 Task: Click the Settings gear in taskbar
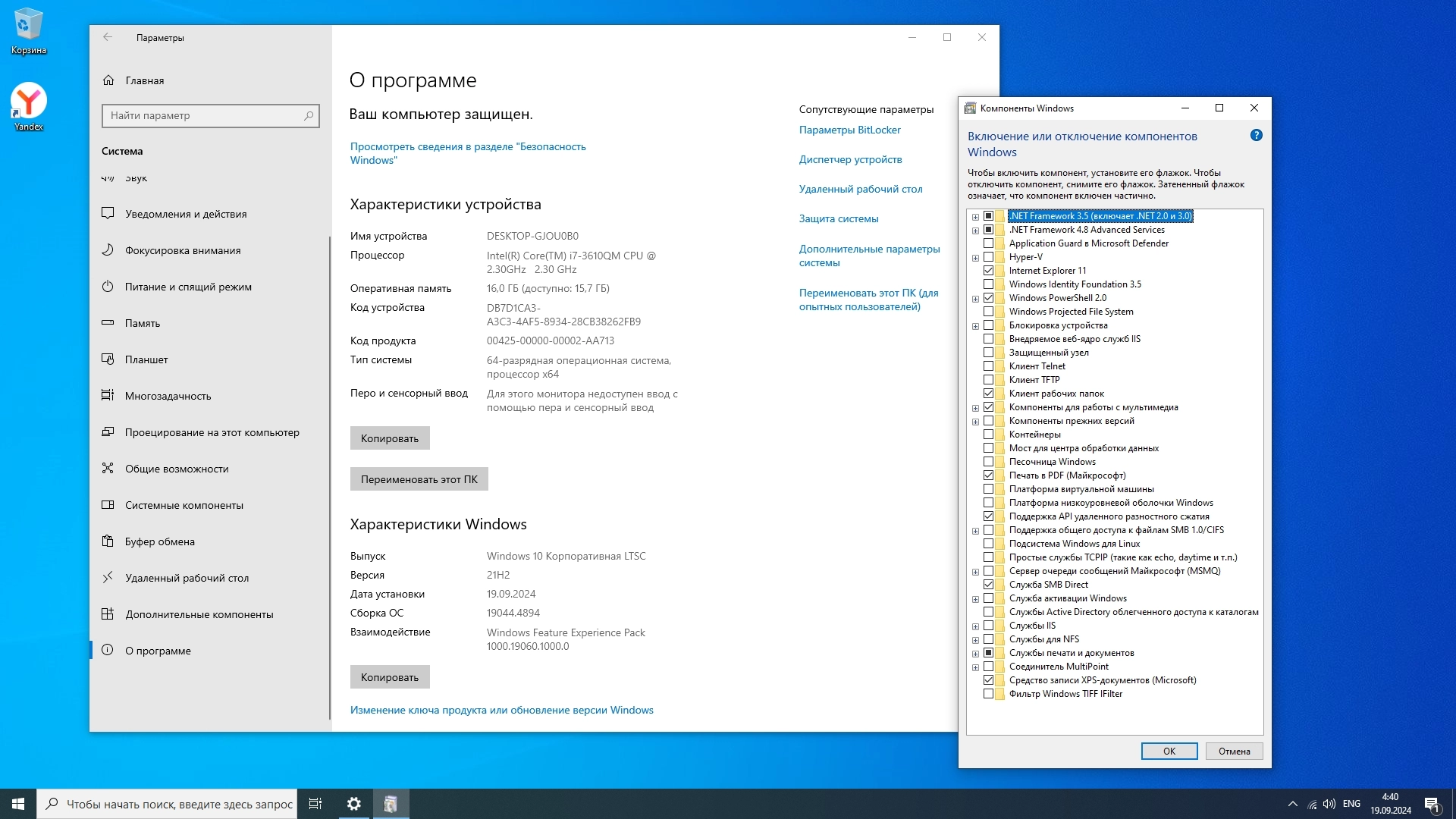(x=353, y=804)
